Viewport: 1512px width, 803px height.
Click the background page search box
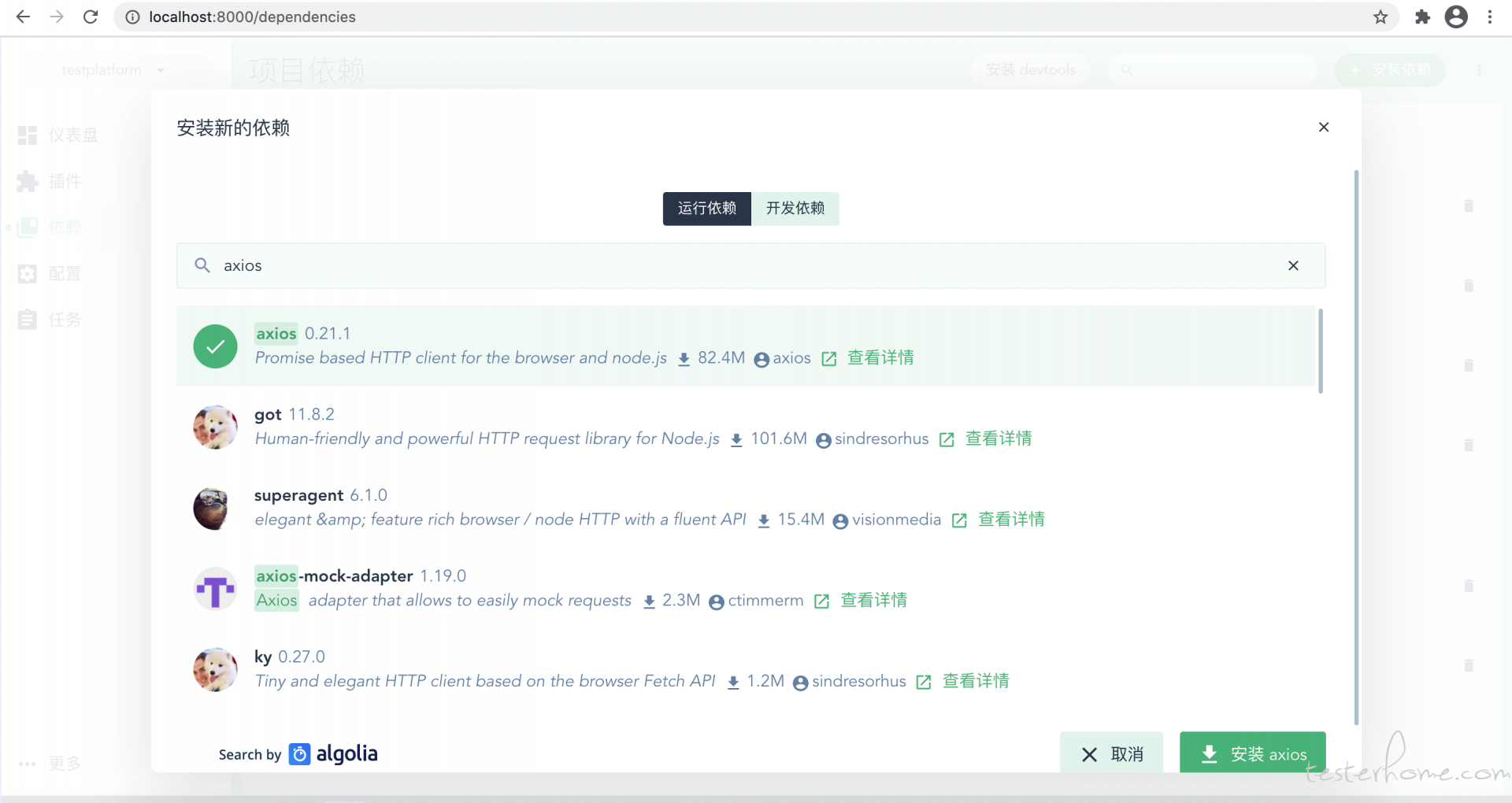1213,70
